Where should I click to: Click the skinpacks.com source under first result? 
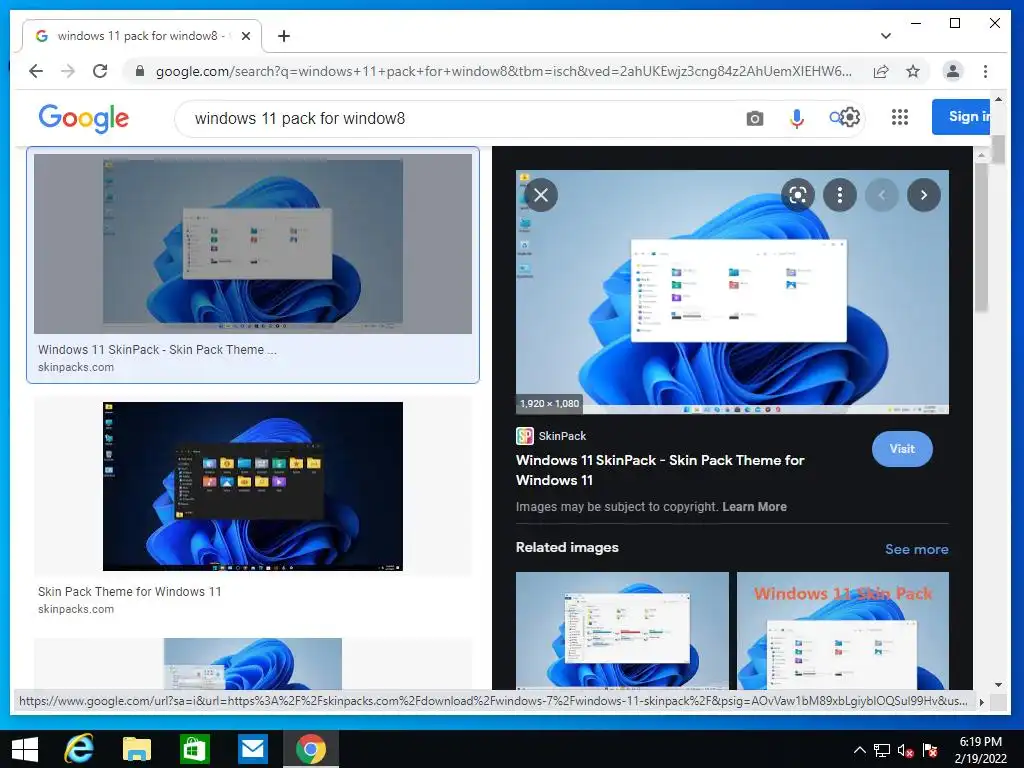(x=76, y=367)
